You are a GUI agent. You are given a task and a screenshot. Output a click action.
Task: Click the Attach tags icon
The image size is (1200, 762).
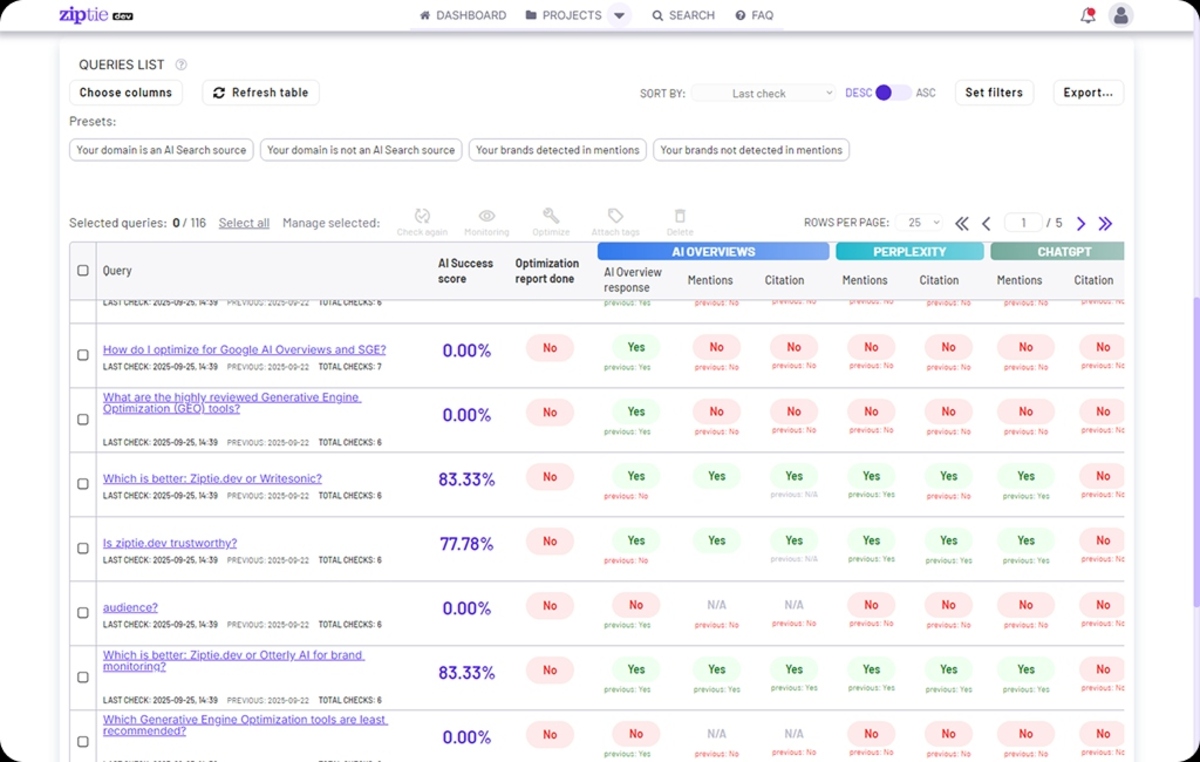(615, 216)
